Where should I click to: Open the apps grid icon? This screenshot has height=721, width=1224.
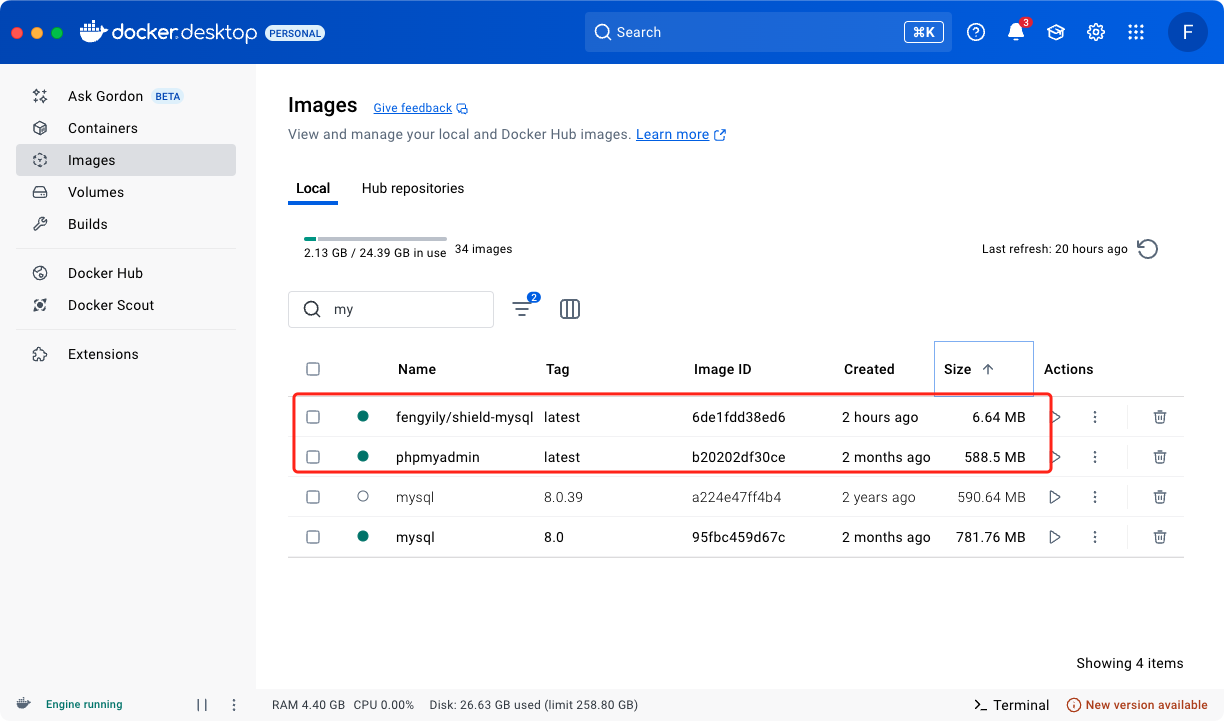click(1136, 32)
